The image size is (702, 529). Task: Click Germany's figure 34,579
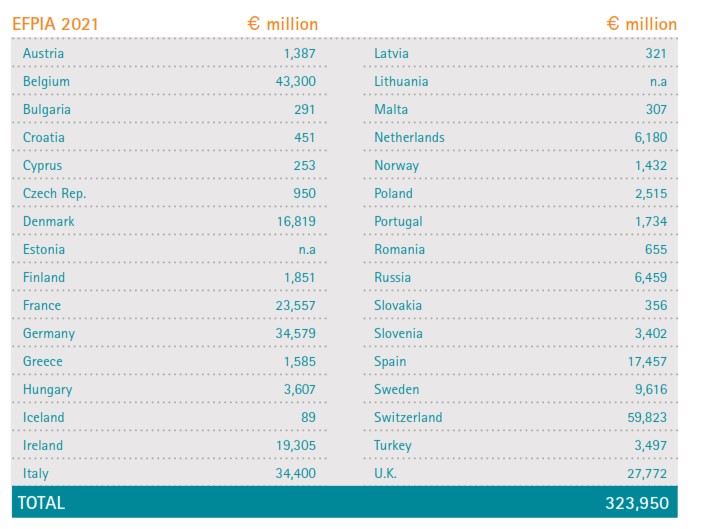pyautogui.click(x=295, y=333)
